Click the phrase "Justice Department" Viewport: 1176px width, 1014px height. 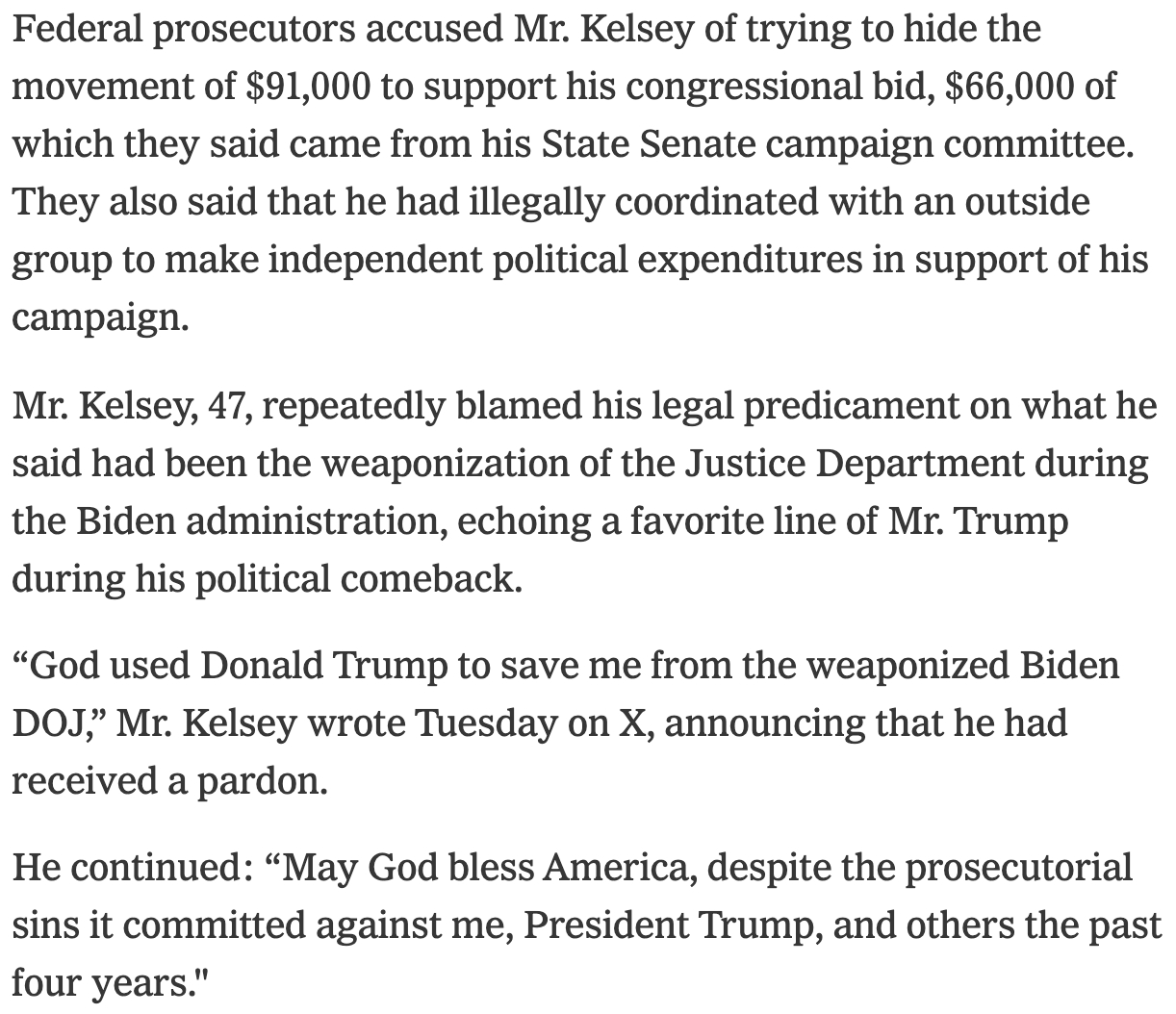pyautogui.click(x=855, y=465)
